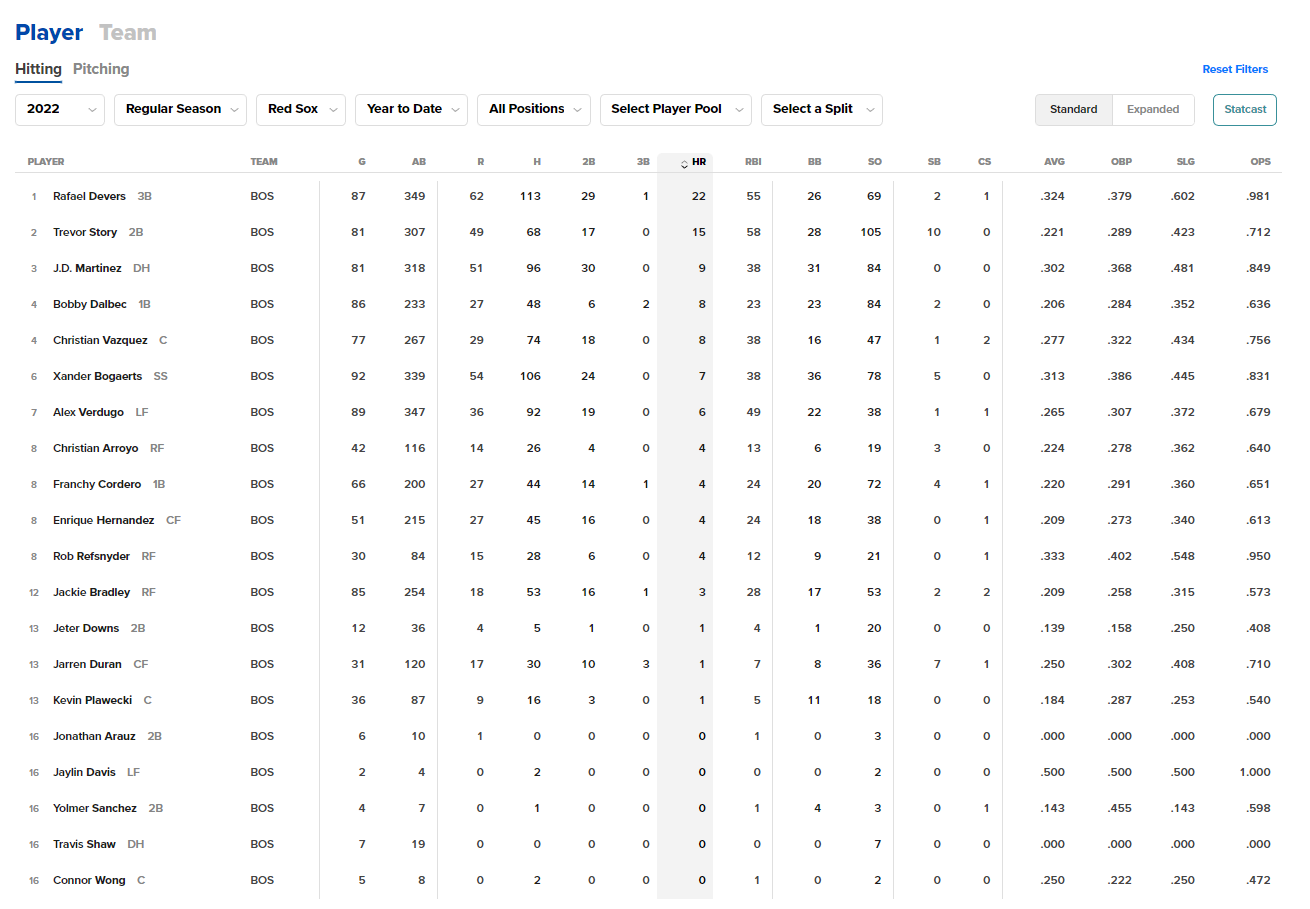Open the Statcast button
Viewport: 1310px width, 909px height.
coord(1245,109)
